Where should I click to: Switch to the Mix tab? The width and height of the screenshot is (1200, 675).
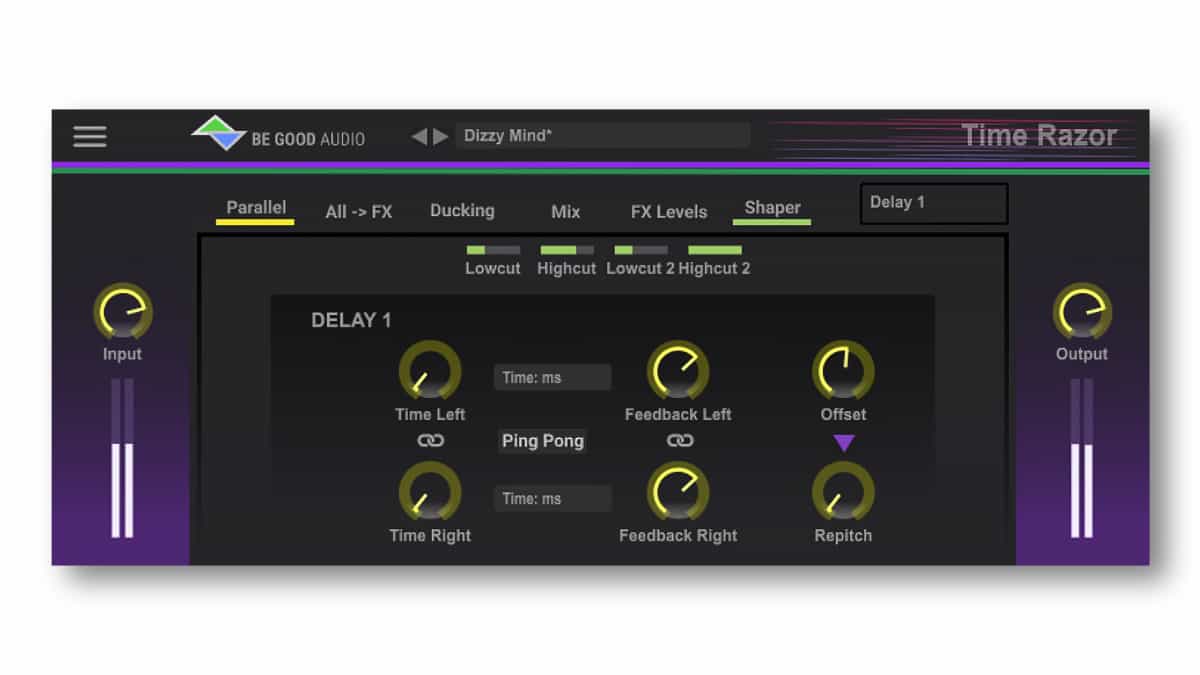(x=566, y=212)
